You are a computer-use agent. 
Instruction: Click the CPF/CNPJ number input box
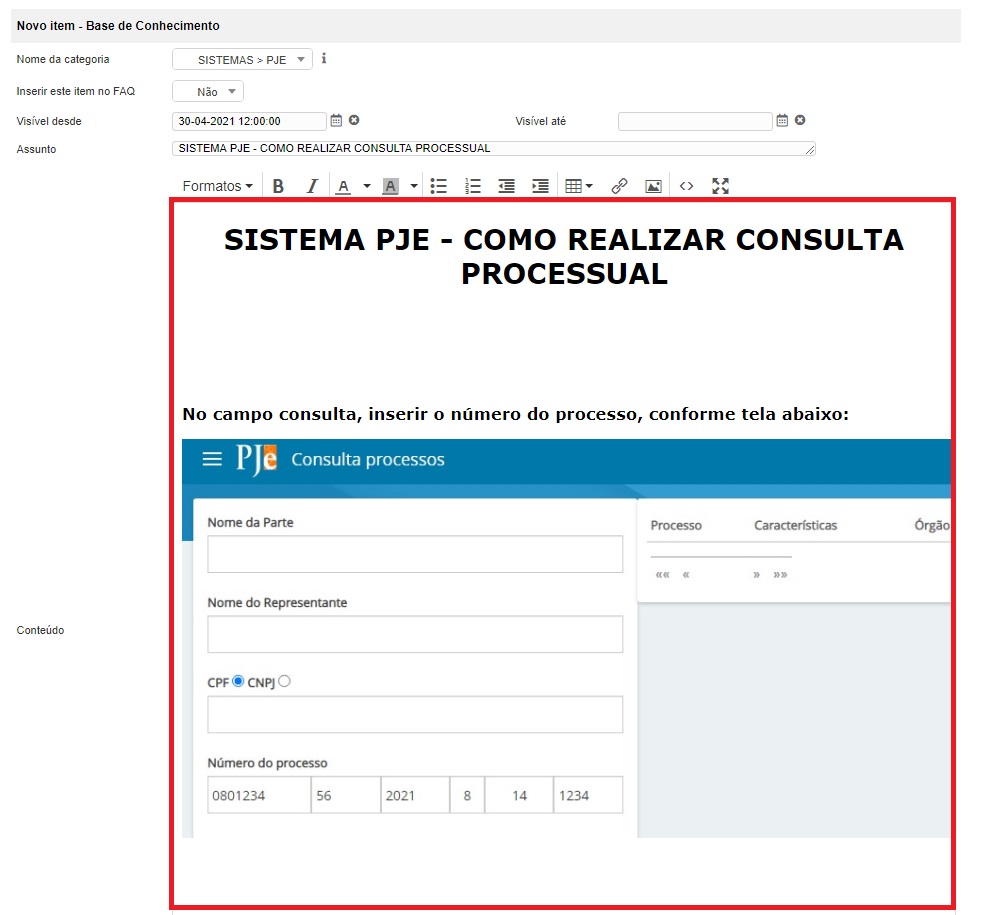click(415, 714)
